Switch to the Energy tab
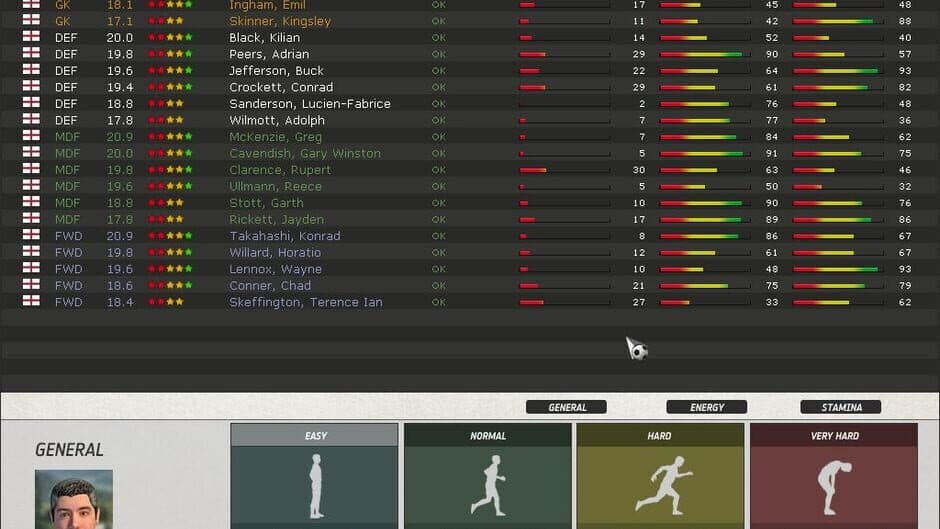Screen dimensions: 940x529 click(707, 407)
